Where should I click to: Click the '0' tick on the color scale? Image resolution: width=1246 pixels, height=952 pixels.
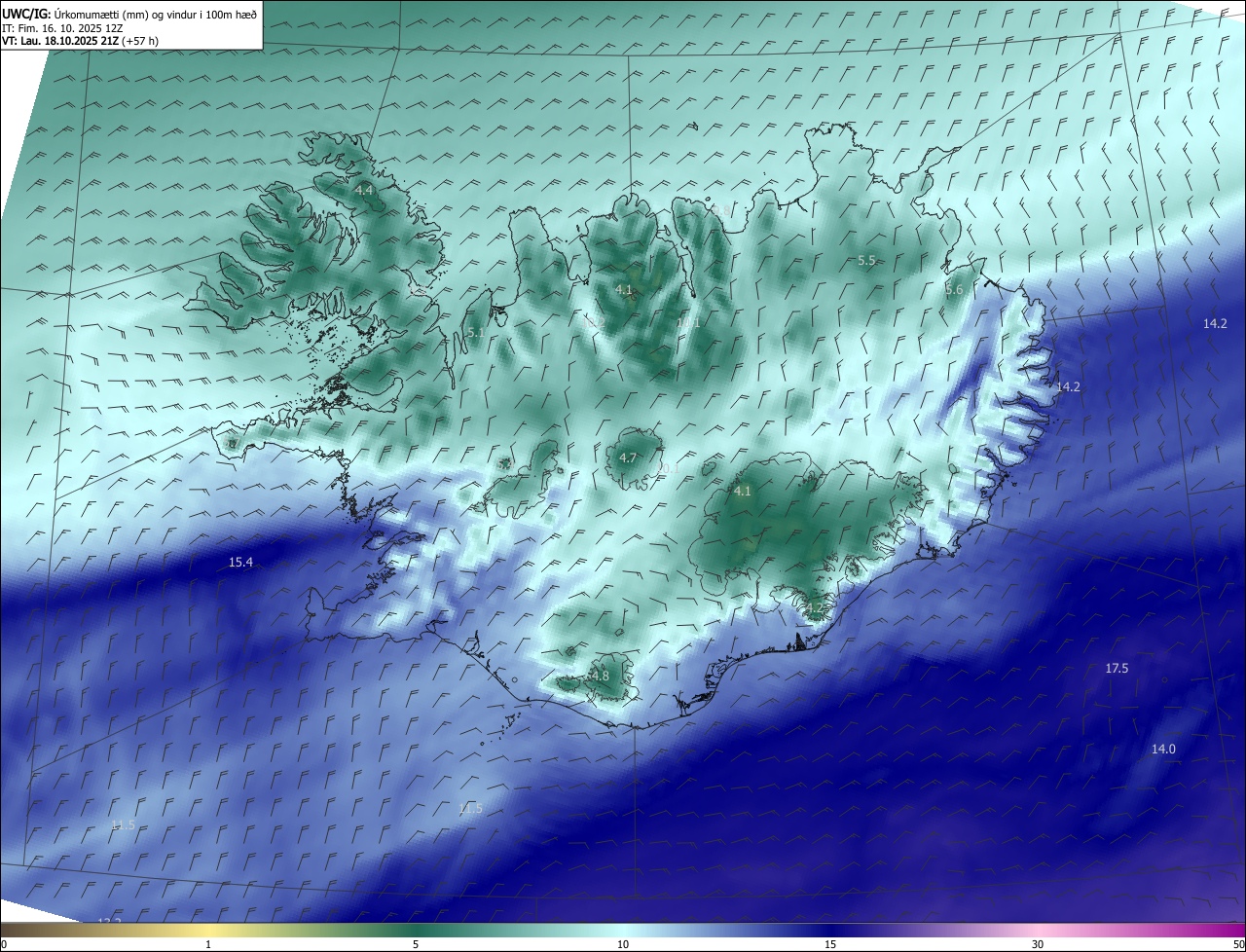pyautogui.click(x=4, y=945)
